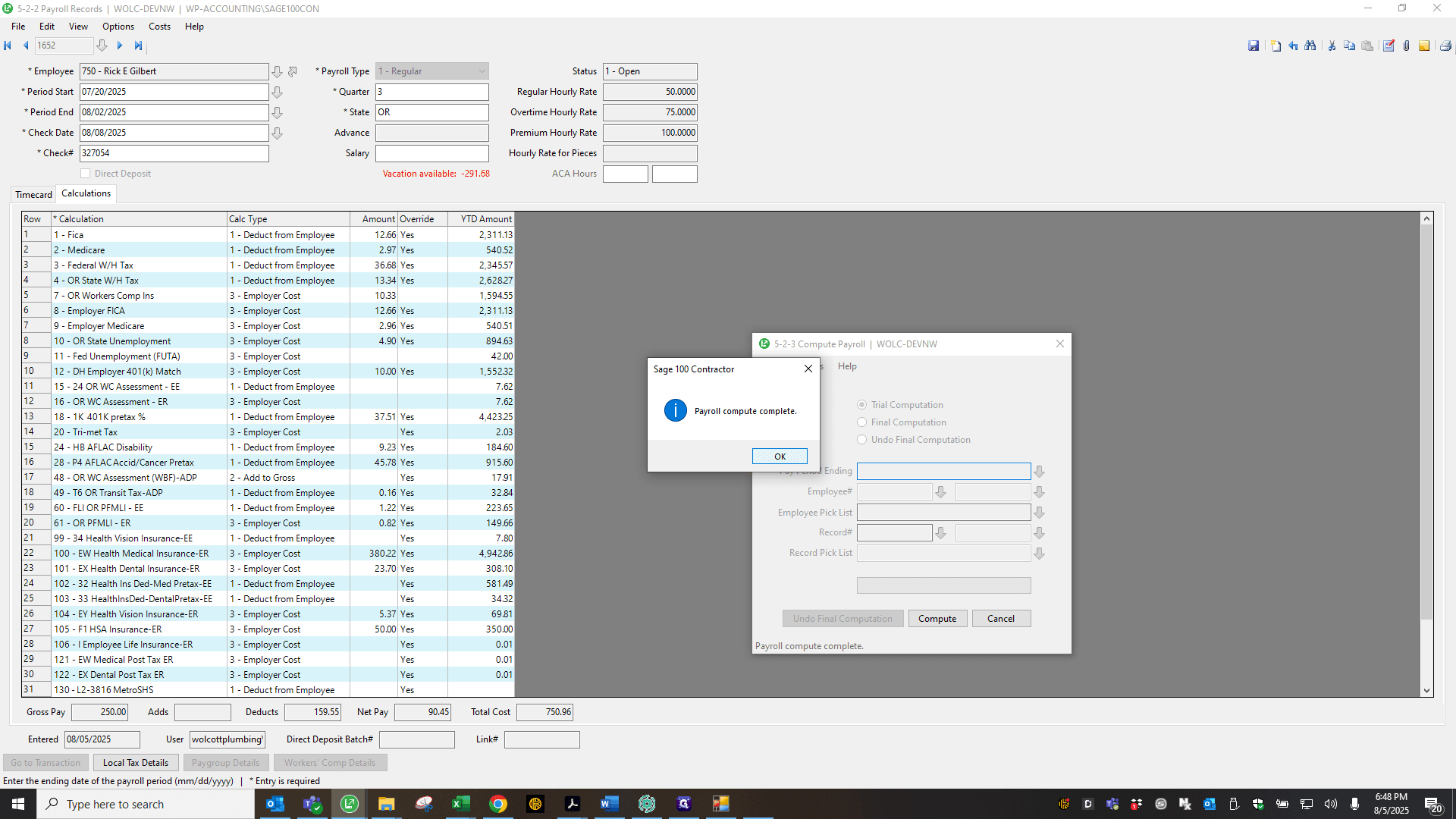Image resolution: width=1456 pixels, height=819 pixels.
Task: Click the Paste clipboard icon
Action: (1367, 46)
